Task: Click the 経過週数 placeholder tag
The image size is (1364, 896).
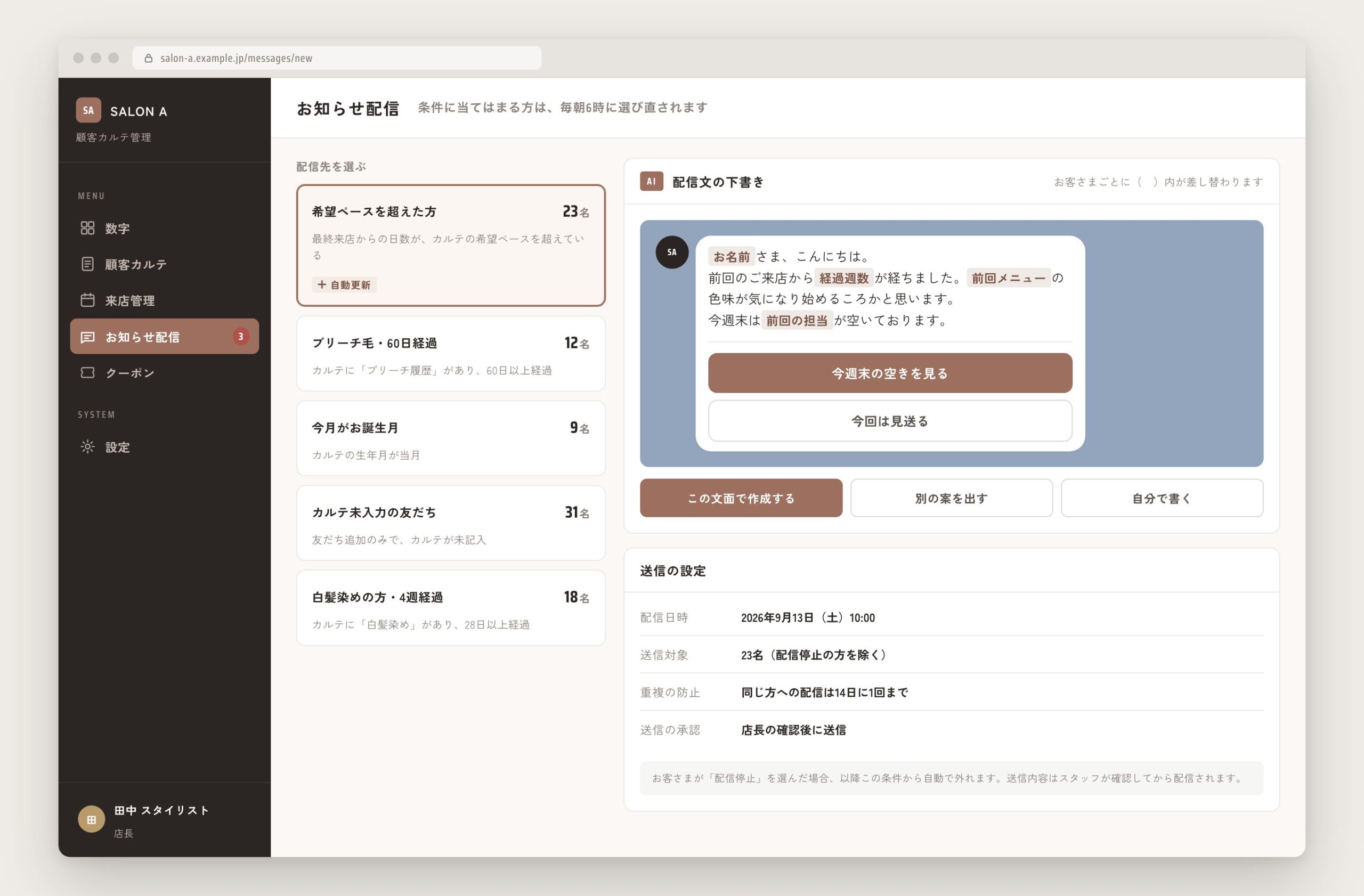Action: click(843, 278)
